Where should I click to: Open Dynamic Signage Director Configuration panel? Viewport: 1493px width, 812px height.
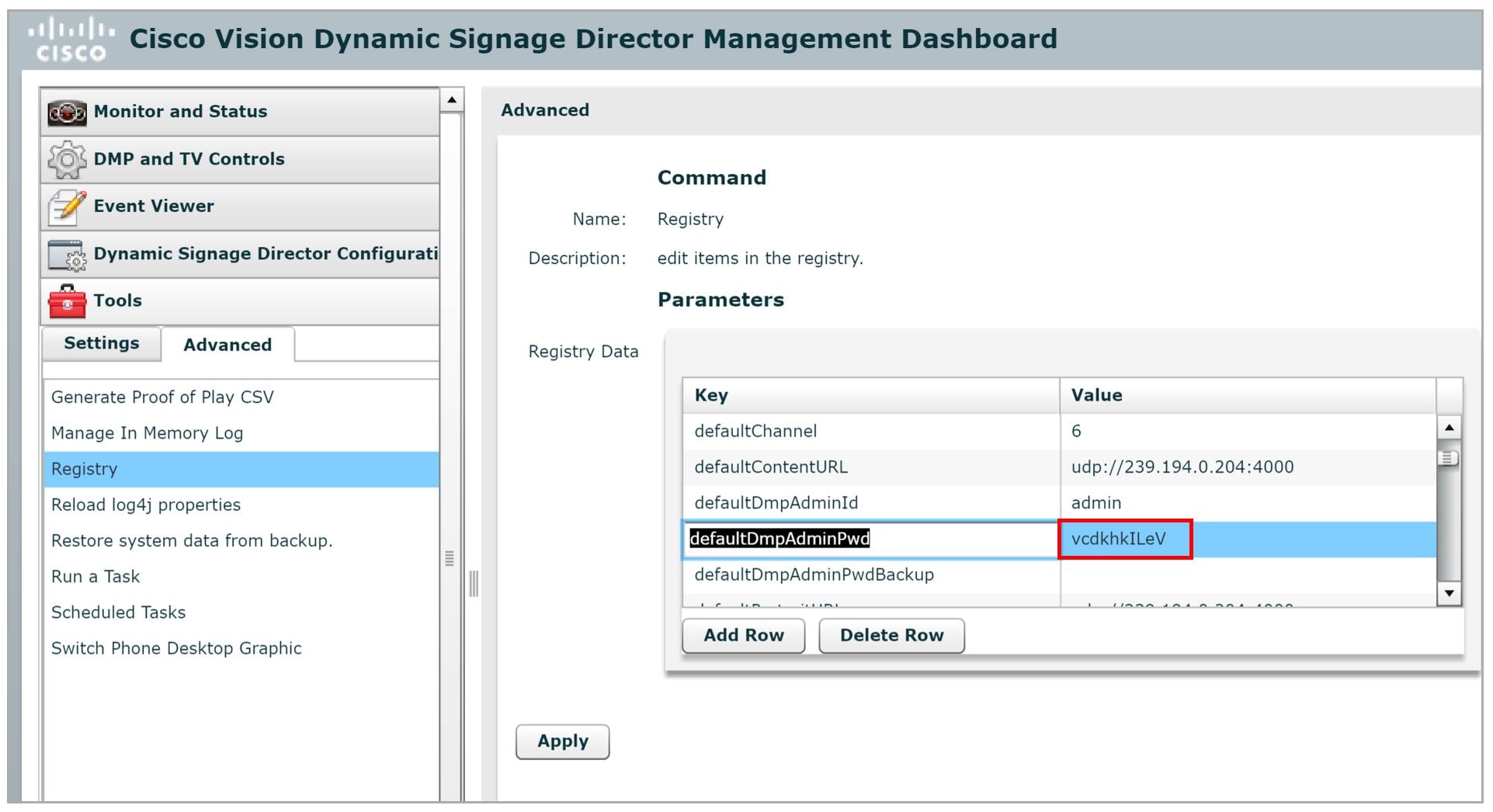pyautogui.click(x=240, y=255)
